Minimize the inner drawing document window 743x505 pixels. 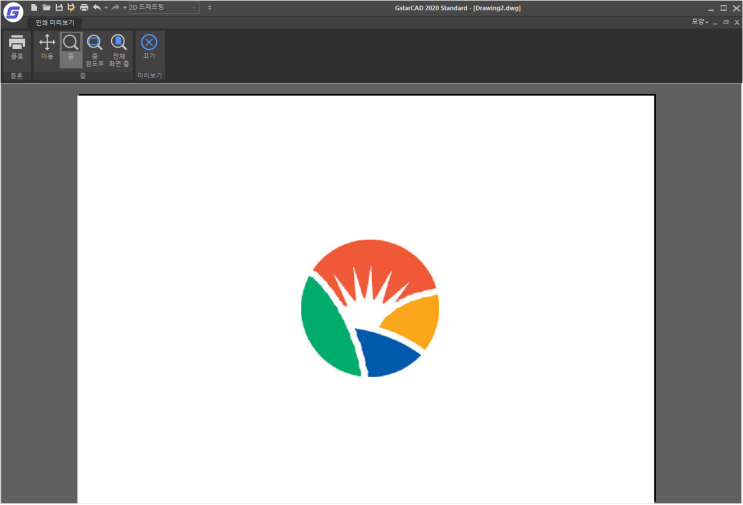click(x=716, y=22)
